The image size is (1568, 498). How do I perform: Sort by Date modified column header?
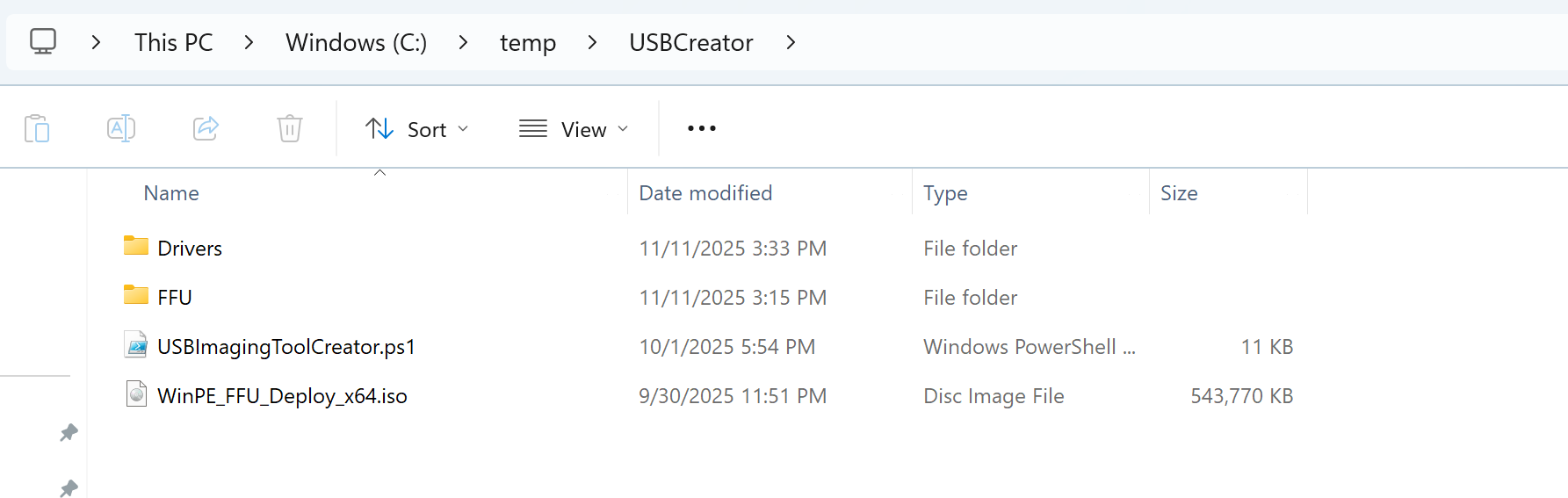point(705,193)
